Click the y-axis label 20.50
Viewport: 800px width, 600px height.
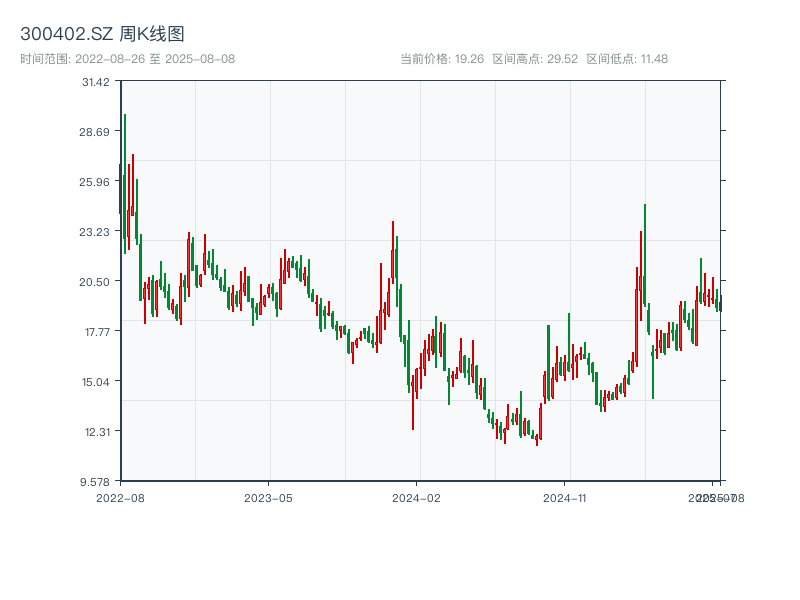94,282
